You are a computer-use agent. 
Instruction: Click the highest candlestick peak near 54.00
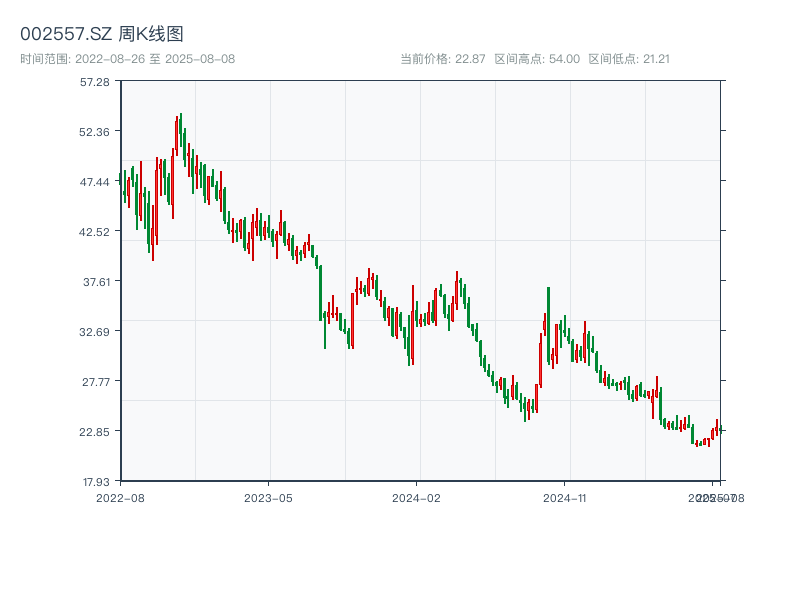pos(181,130)
